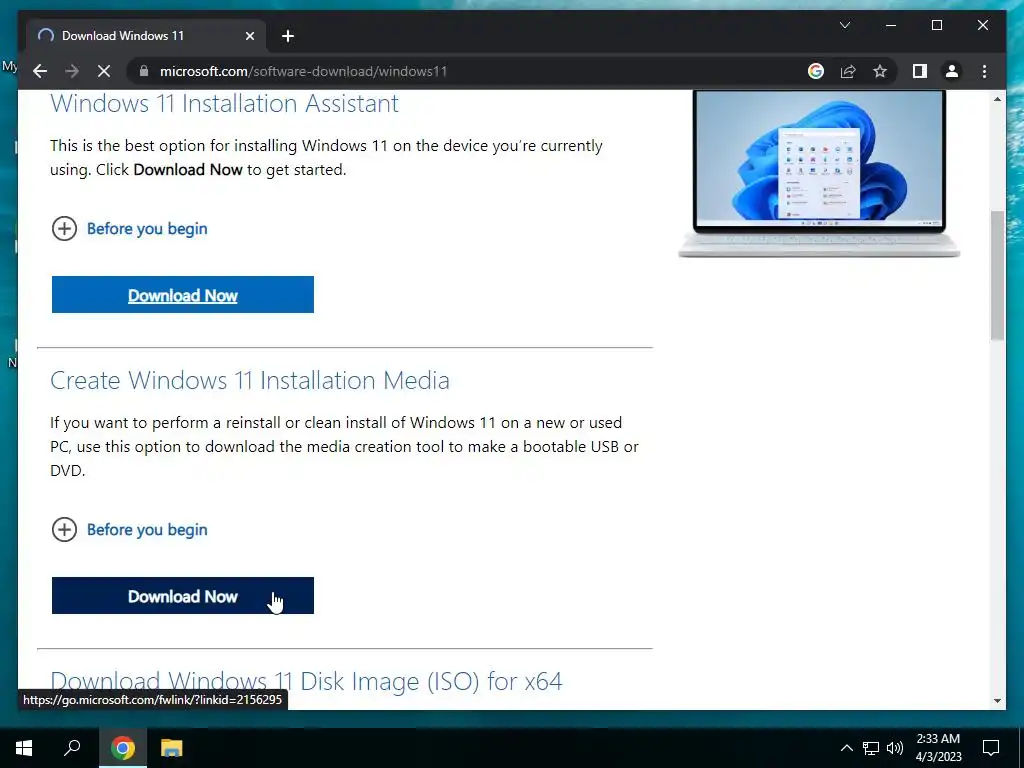Open network status tray icon
Screen dimensions: 1024x768
pos(871,748)
